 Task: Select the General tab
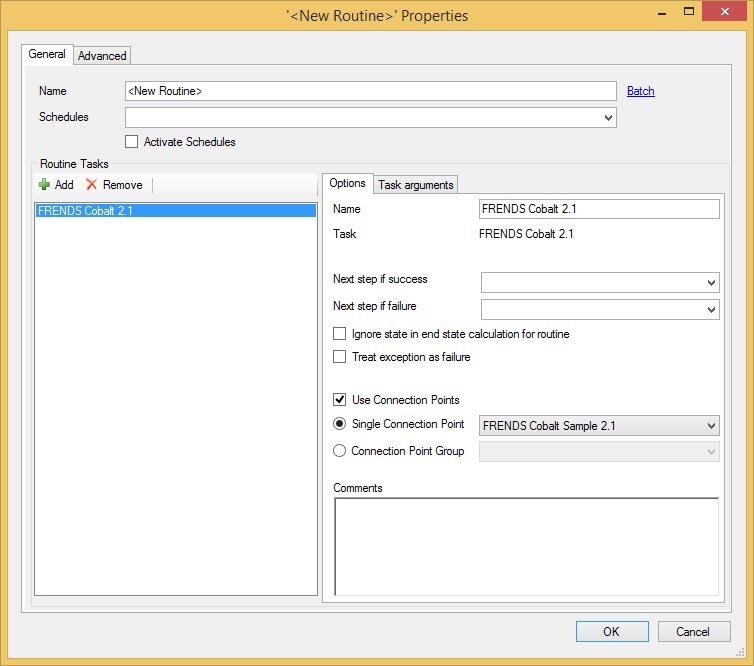(47, 54)
